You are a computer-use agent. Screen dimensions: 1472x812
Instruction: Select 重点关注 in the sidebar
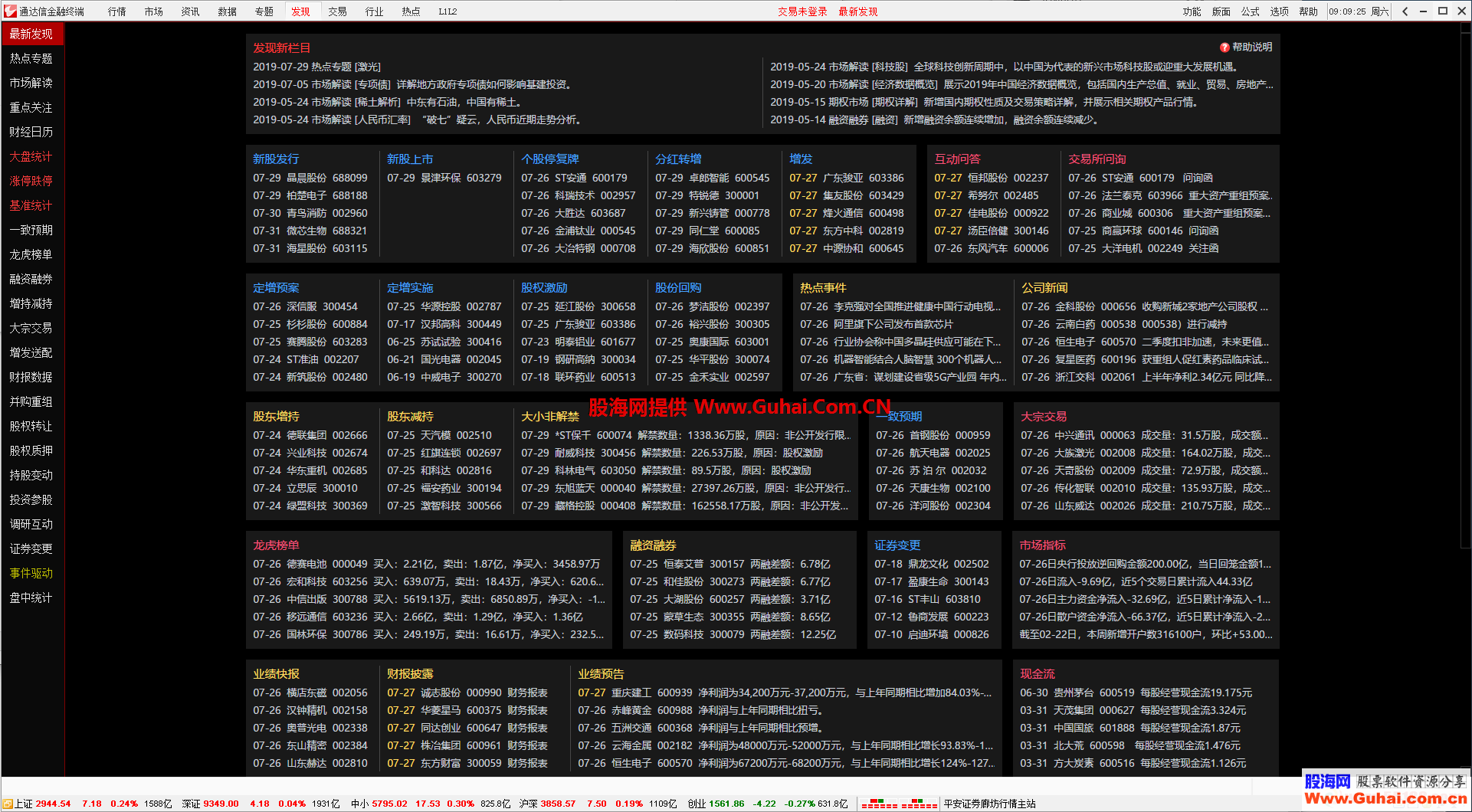pyautogui.click(x=31, y=107)
